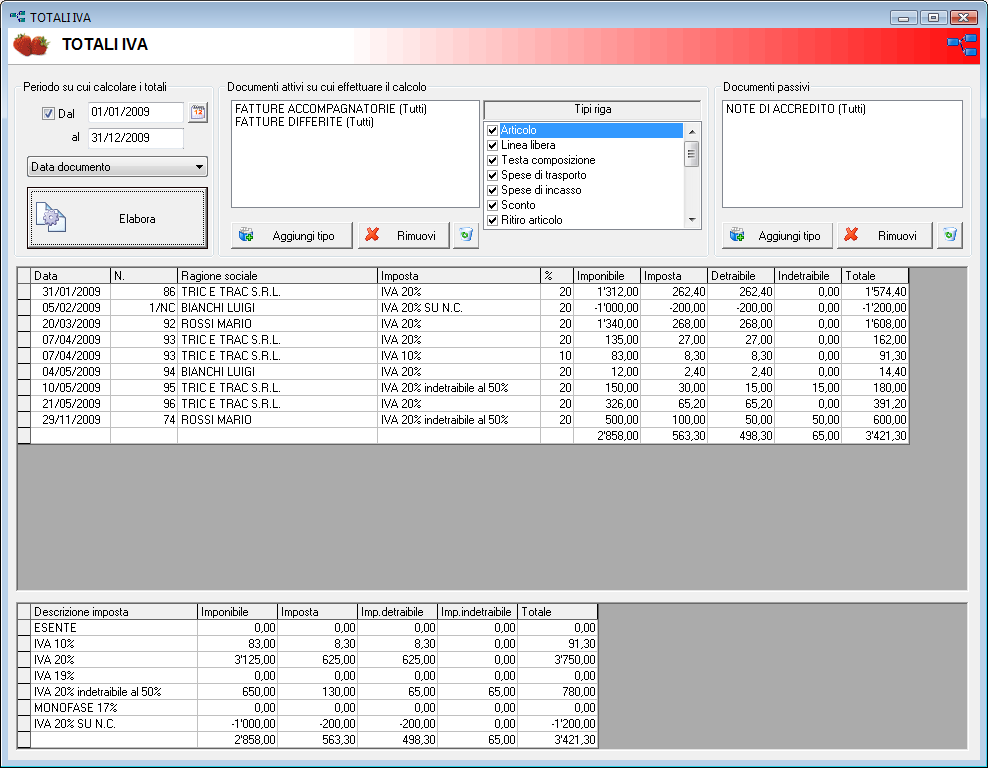Disable the Spese di trasporto checkbox
This screenshot has height=768, width=988.
[492, 176]
